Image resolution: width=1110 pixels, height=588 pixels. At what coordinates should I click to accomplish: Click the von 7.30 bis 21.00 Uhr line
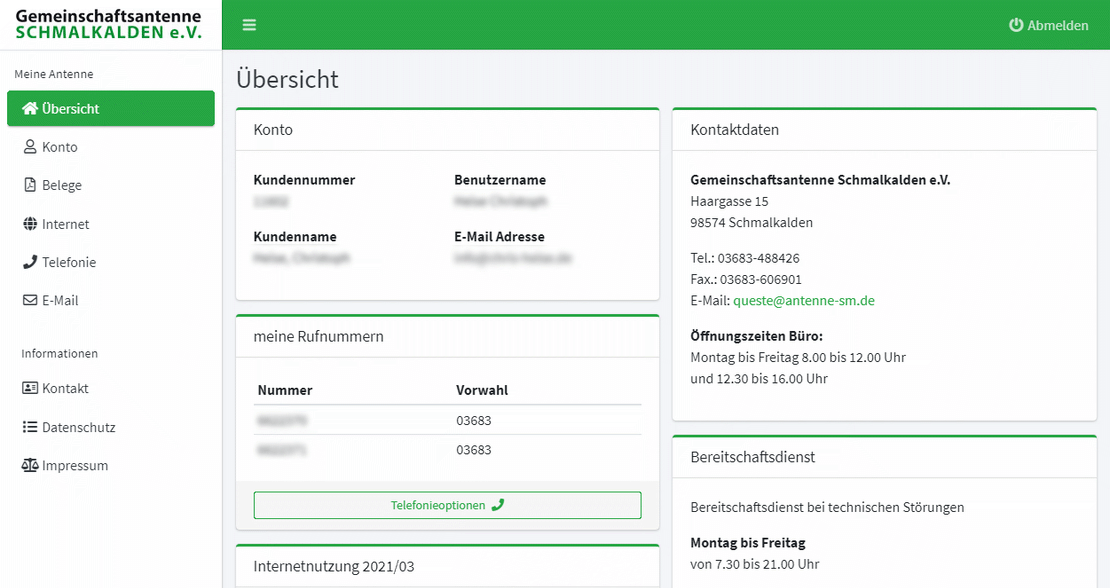point(755,564)
